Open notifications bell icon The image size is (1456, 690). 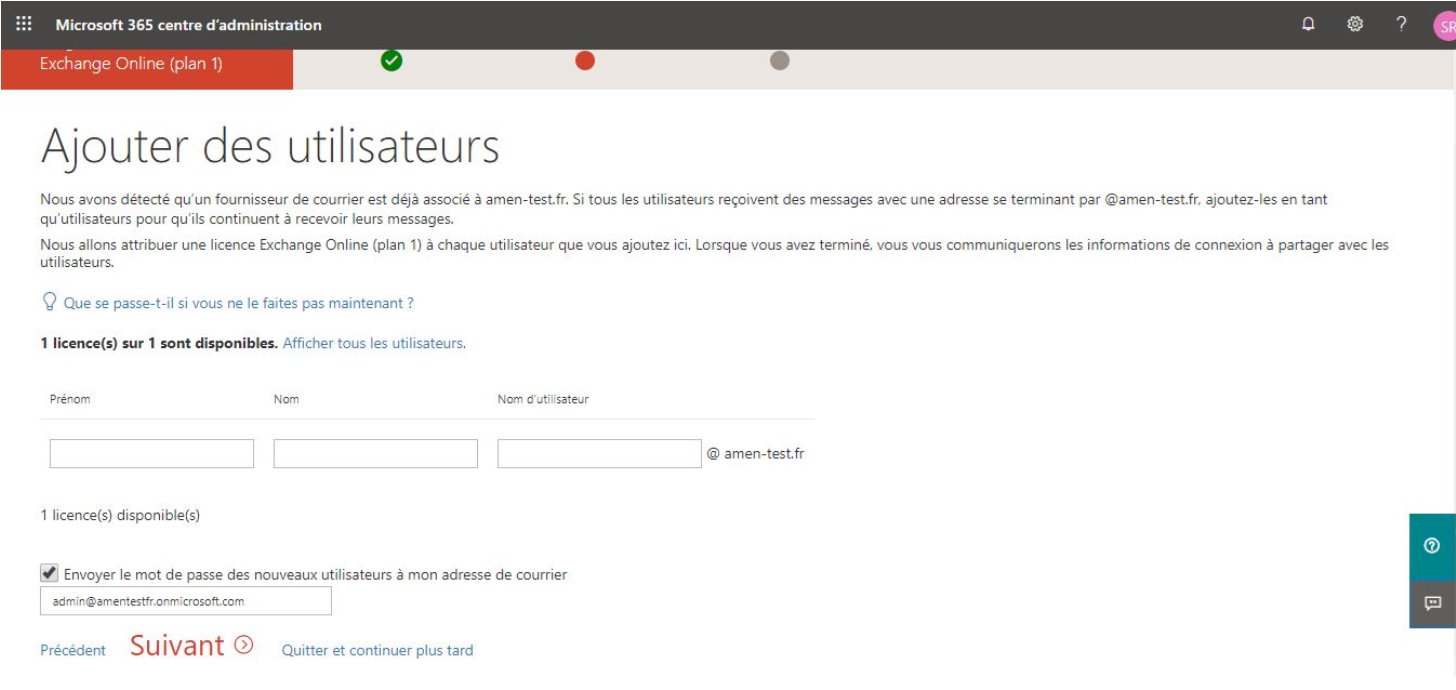(x=1308, y=25)
